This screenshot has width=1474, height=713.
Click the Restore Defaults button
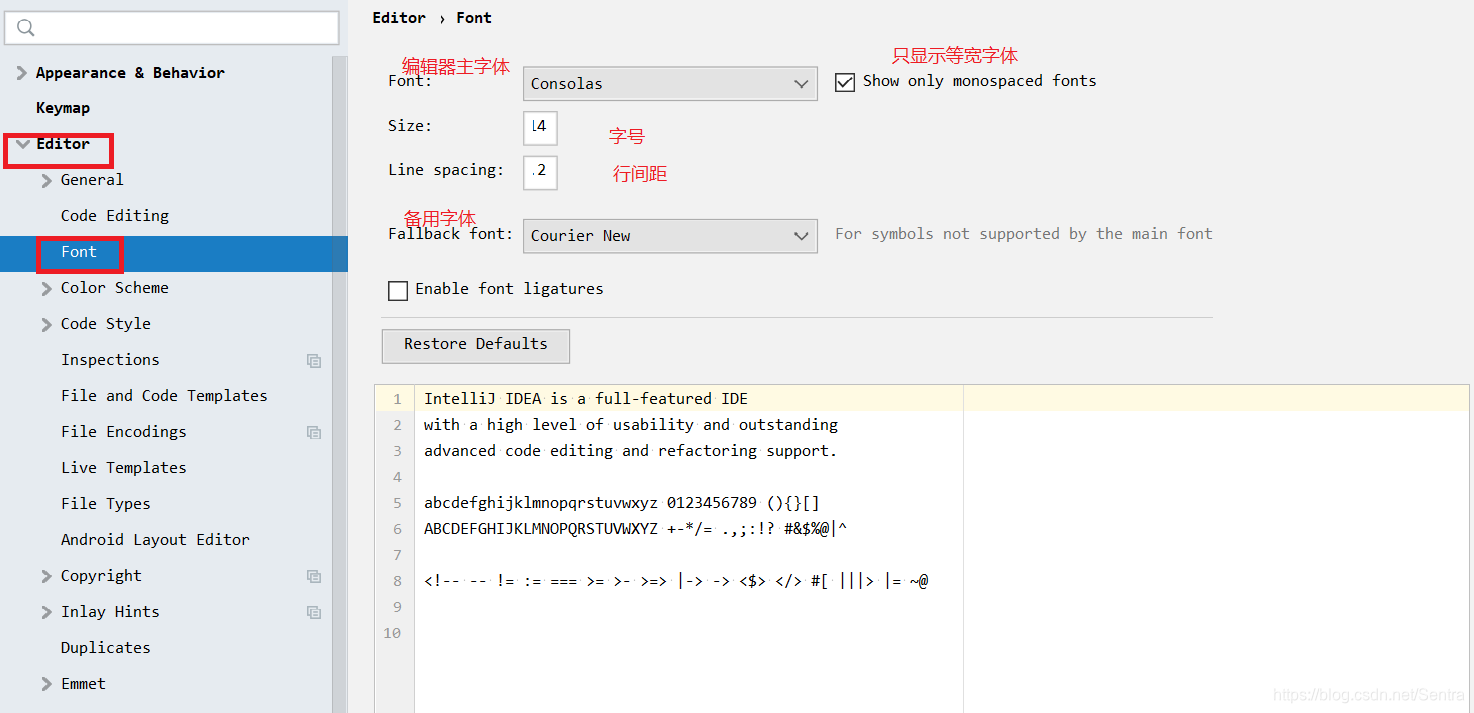476,345
